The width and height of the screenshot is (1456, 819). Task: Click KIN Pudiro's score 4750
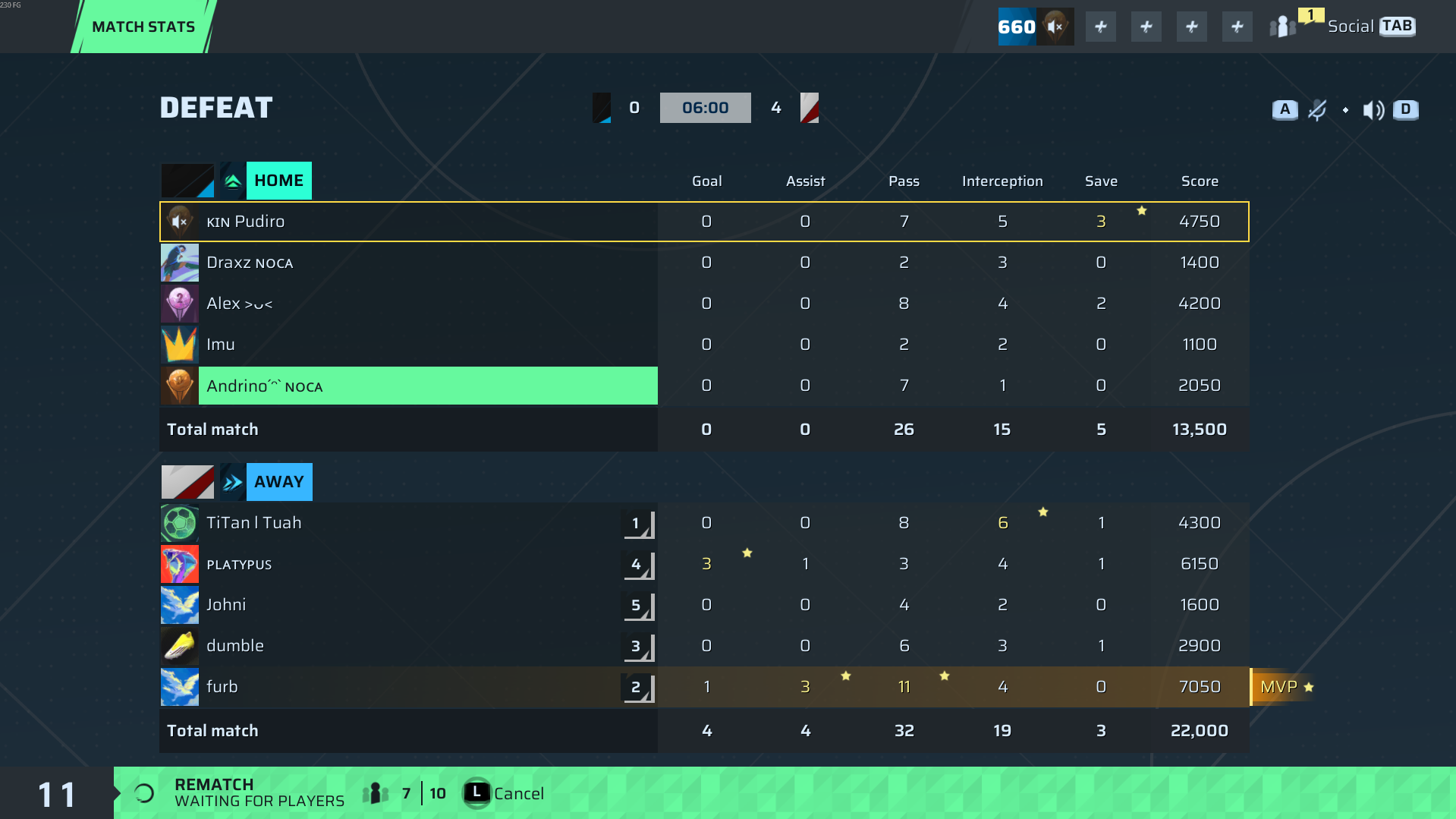pyautogui.click(x=1200, y=222)
